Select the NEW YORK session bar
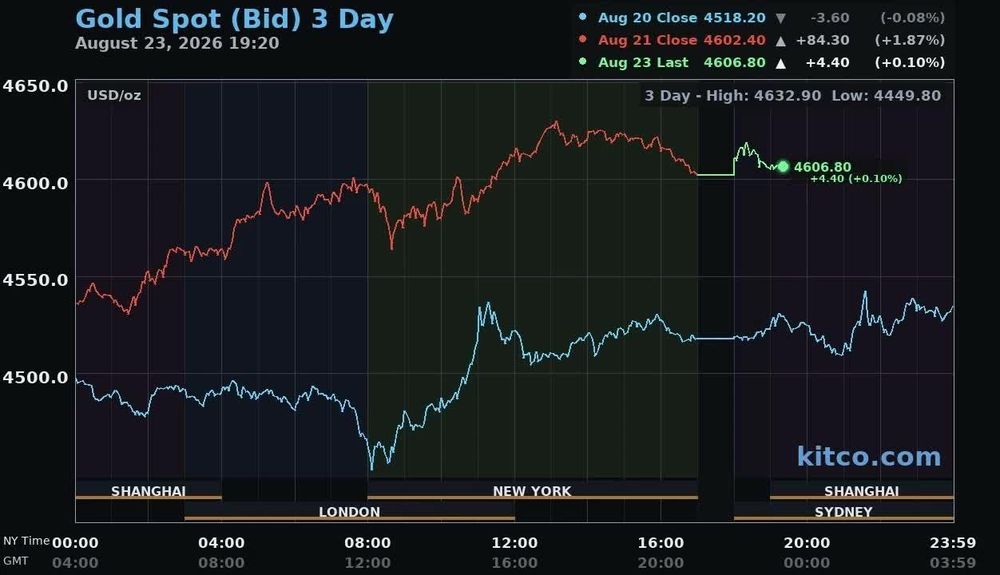 [533, 491]
